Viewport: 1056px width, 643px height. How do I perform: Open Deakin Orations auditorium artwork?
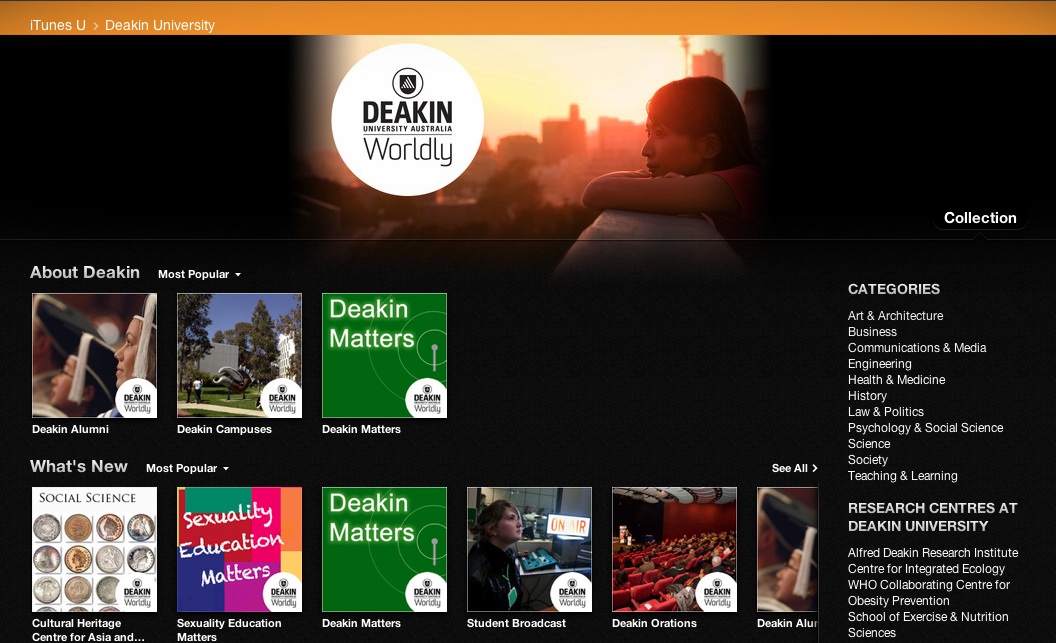tap(674, 549)
